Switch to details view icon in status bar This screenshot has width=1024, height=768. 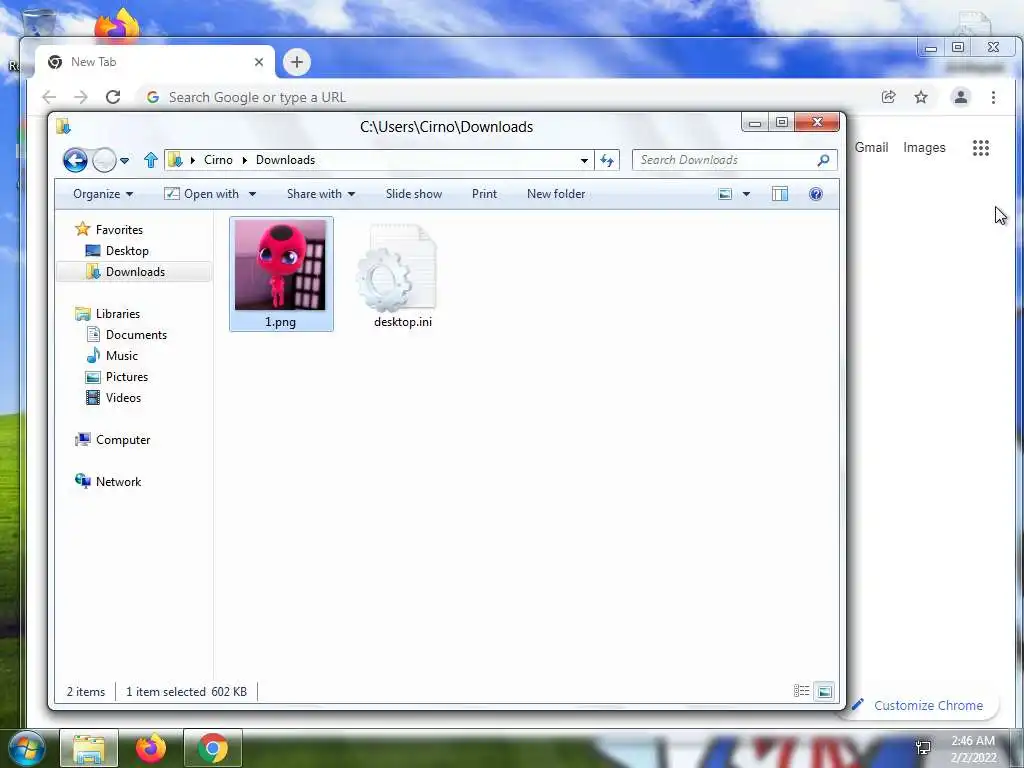pos(801,691)
